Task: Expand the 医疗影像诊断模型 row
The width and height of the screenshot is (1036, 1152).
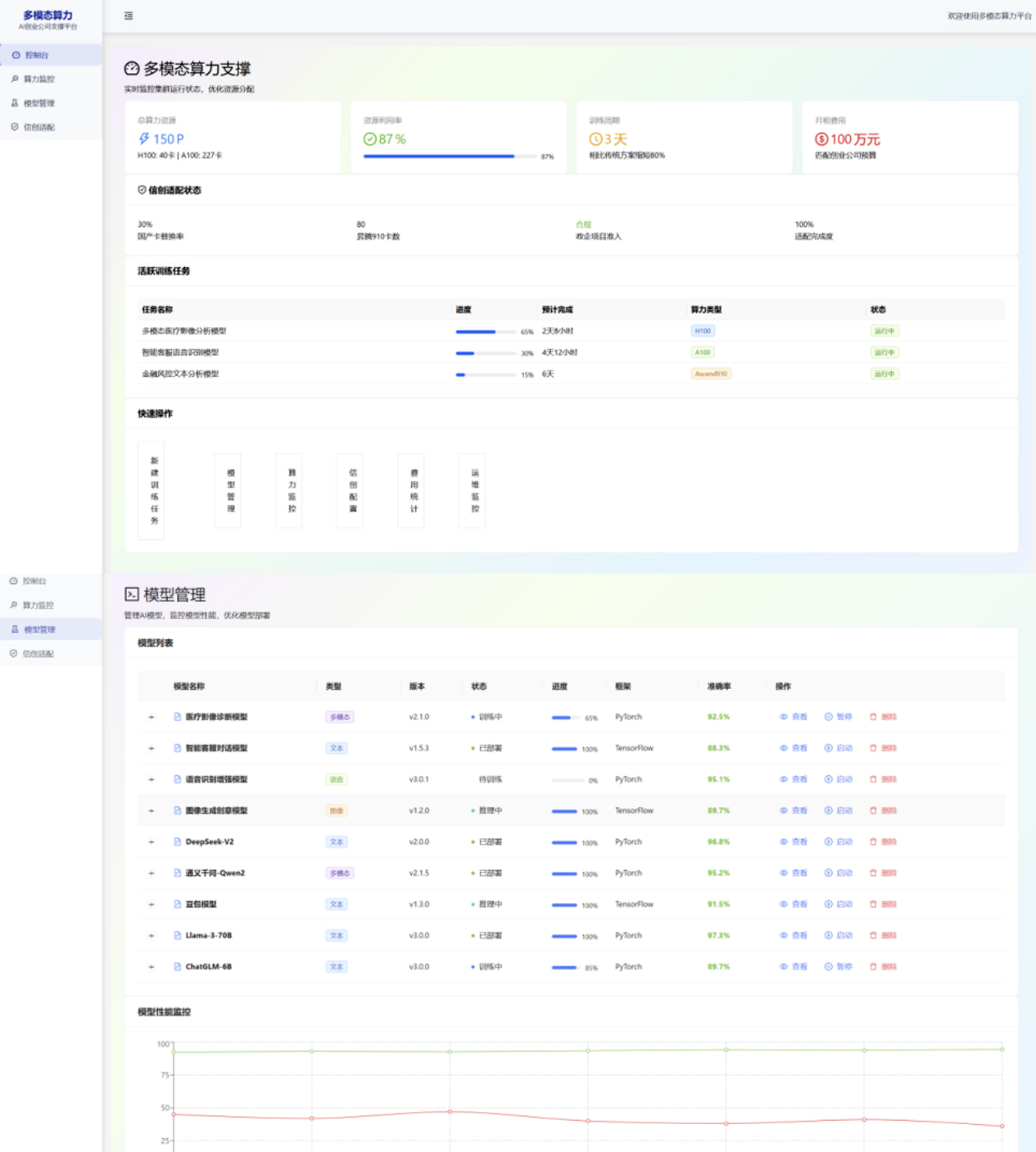Action: (152, 717)
